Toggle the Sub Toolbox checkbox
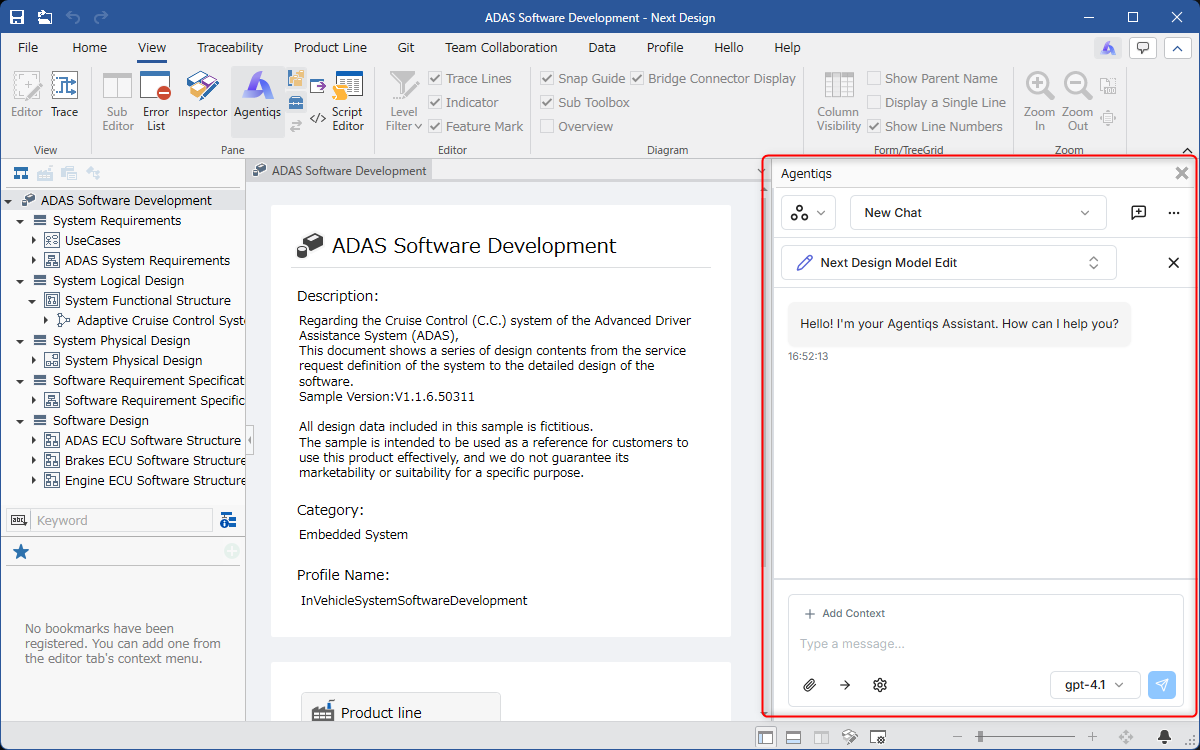This screenshot has width=1200, height=750. click(x=547, y=102)
